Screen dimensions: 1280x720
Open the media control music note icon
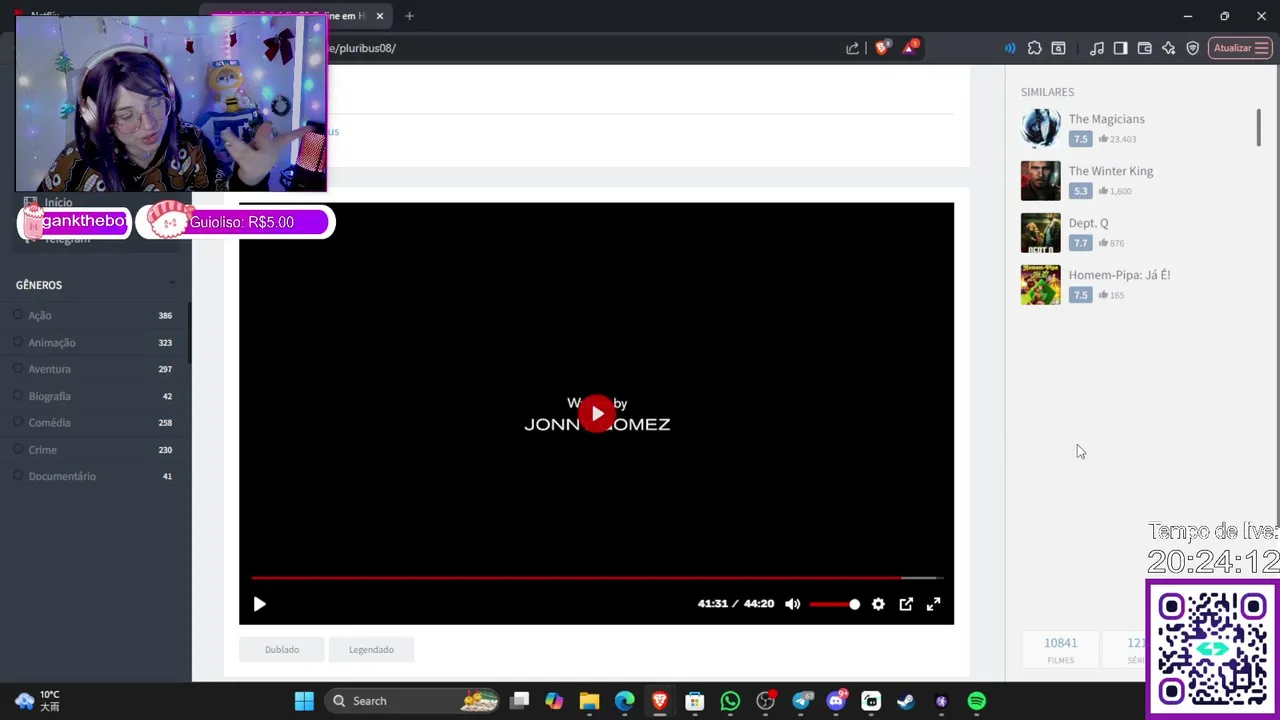[1097, 48]
